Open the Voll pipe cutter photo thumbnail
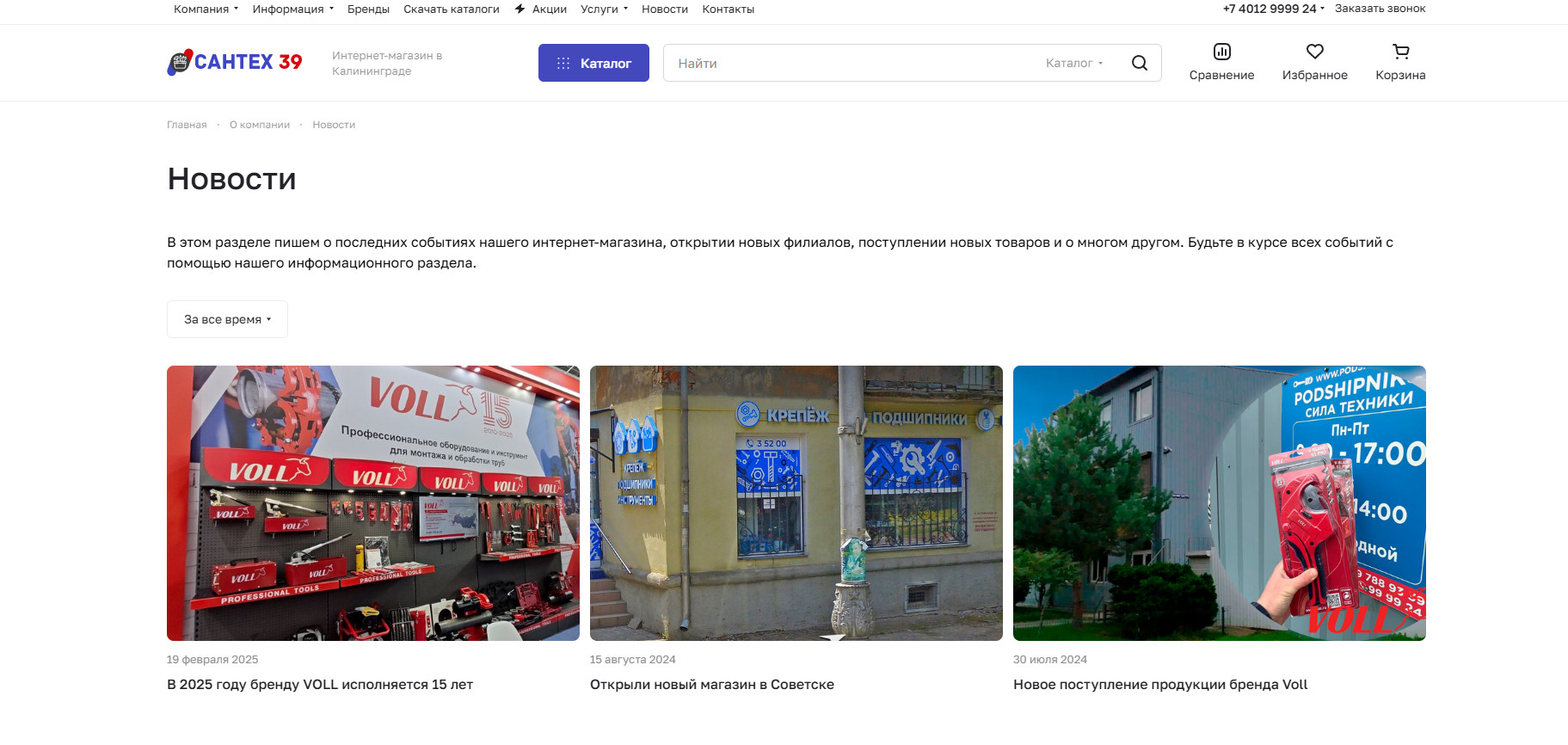 pyautogui.click(x=1220, y=503)
